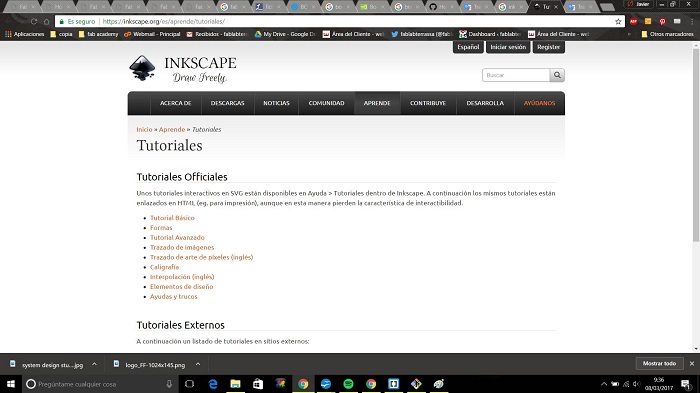Open the ACERCA DE menu
The height and width of the screenshot is (393, 700).
tap(175, 103)
